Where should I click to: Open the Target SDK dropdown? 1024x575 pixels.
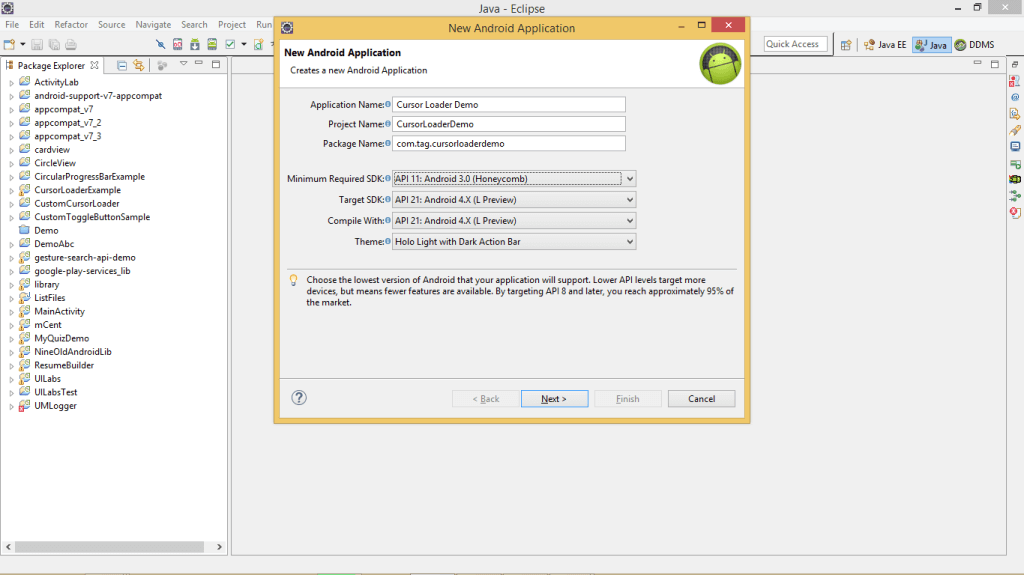[x=514, y=199]
